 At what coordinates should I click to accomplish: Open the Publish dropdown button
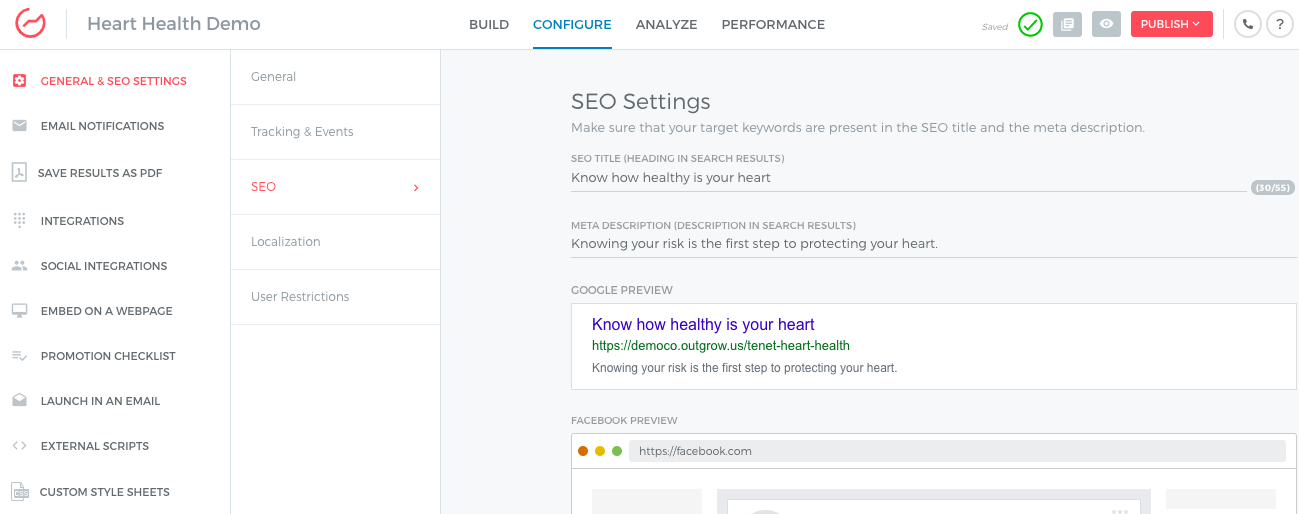click(1171, 24)
